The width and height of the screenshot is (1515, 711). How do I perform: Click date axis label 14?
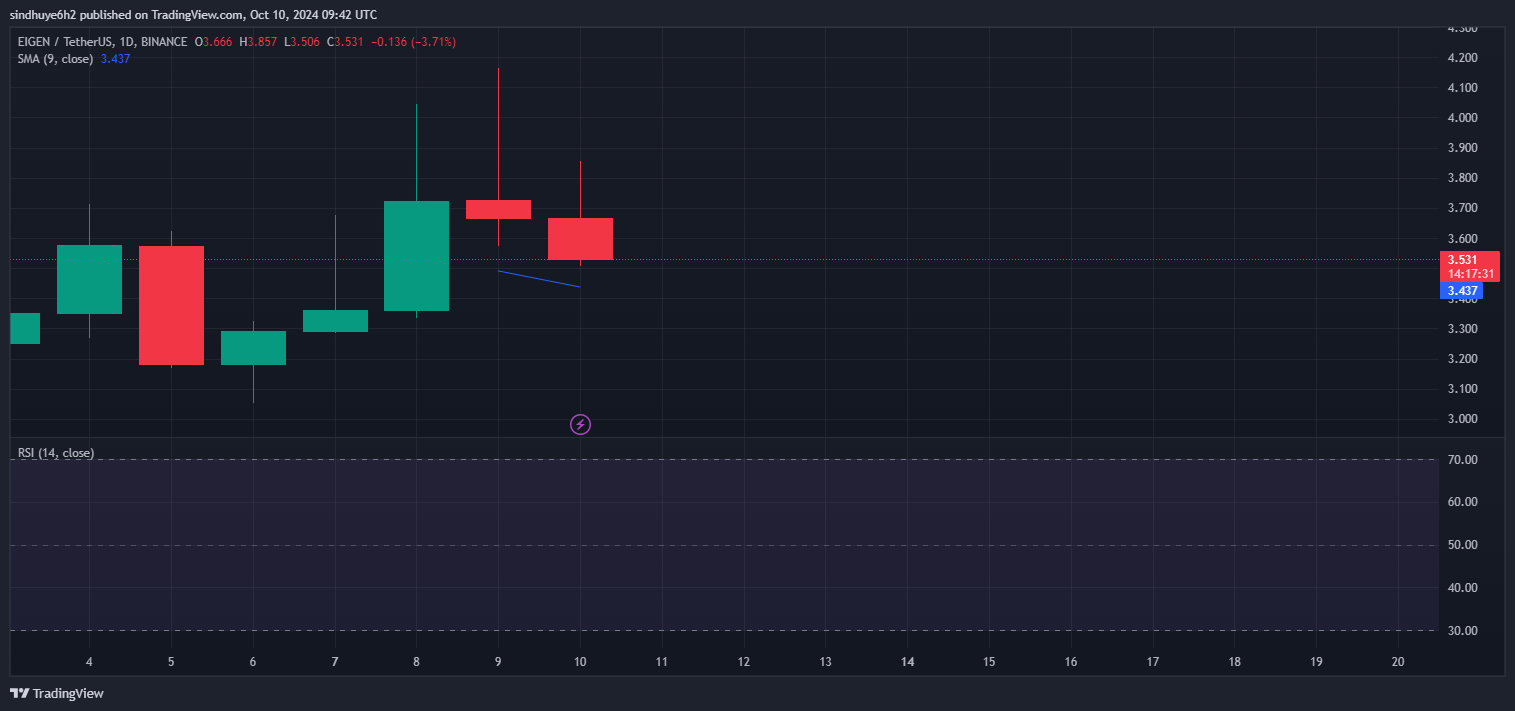[x=907, y=662]
